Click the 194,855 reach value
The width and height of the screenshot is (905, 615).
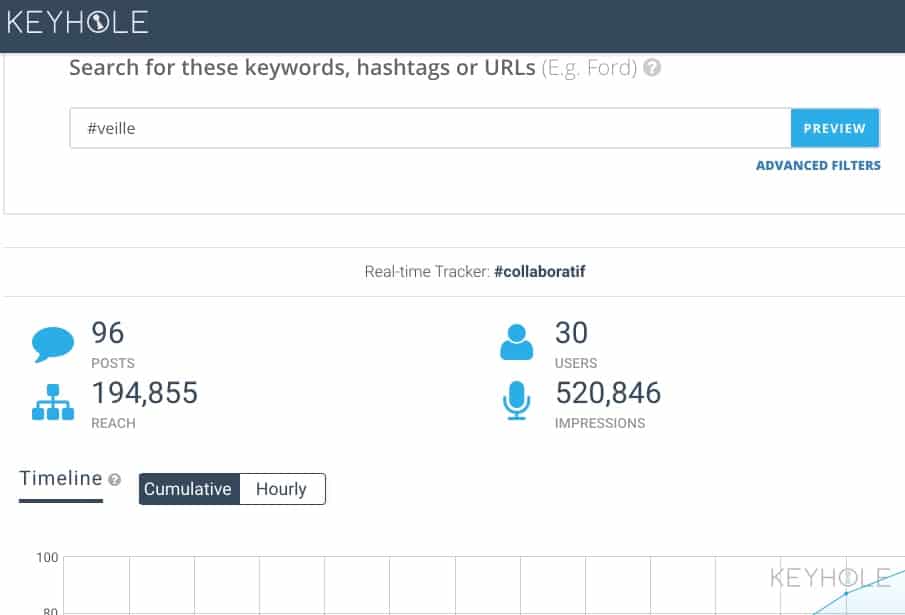coord(145,393)
